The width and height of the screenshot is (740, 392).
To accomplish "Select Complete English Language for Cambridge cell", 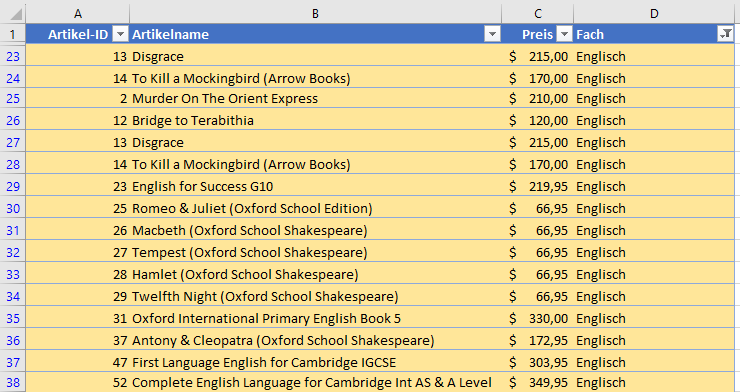I will pyautogui.click(x=315, y=382).
